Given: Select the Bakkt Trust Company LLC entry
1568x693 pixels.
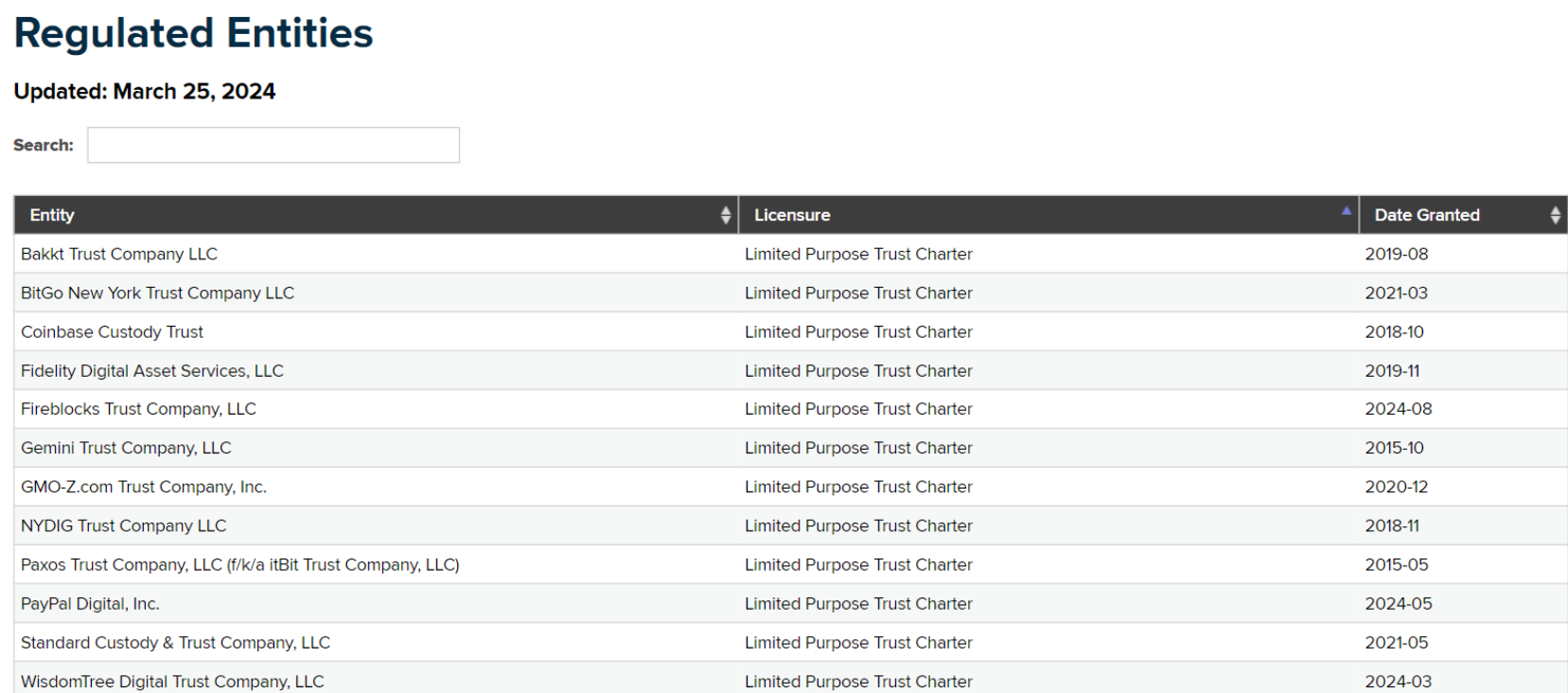Looking at the screenshot, I should pyautogui.click(x=119, y=255).
